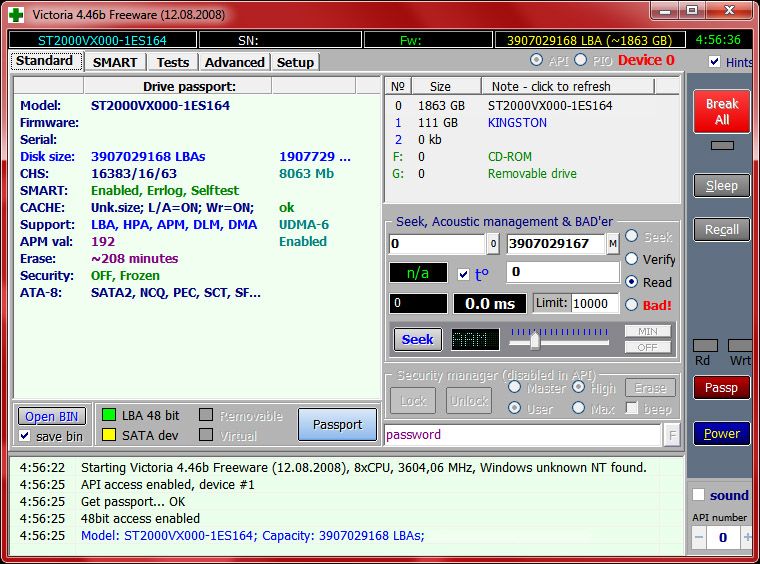Viewport: 760px width, 564px height.
Task: Toggle the Hints checkbox
Action: tap(714, 62)
